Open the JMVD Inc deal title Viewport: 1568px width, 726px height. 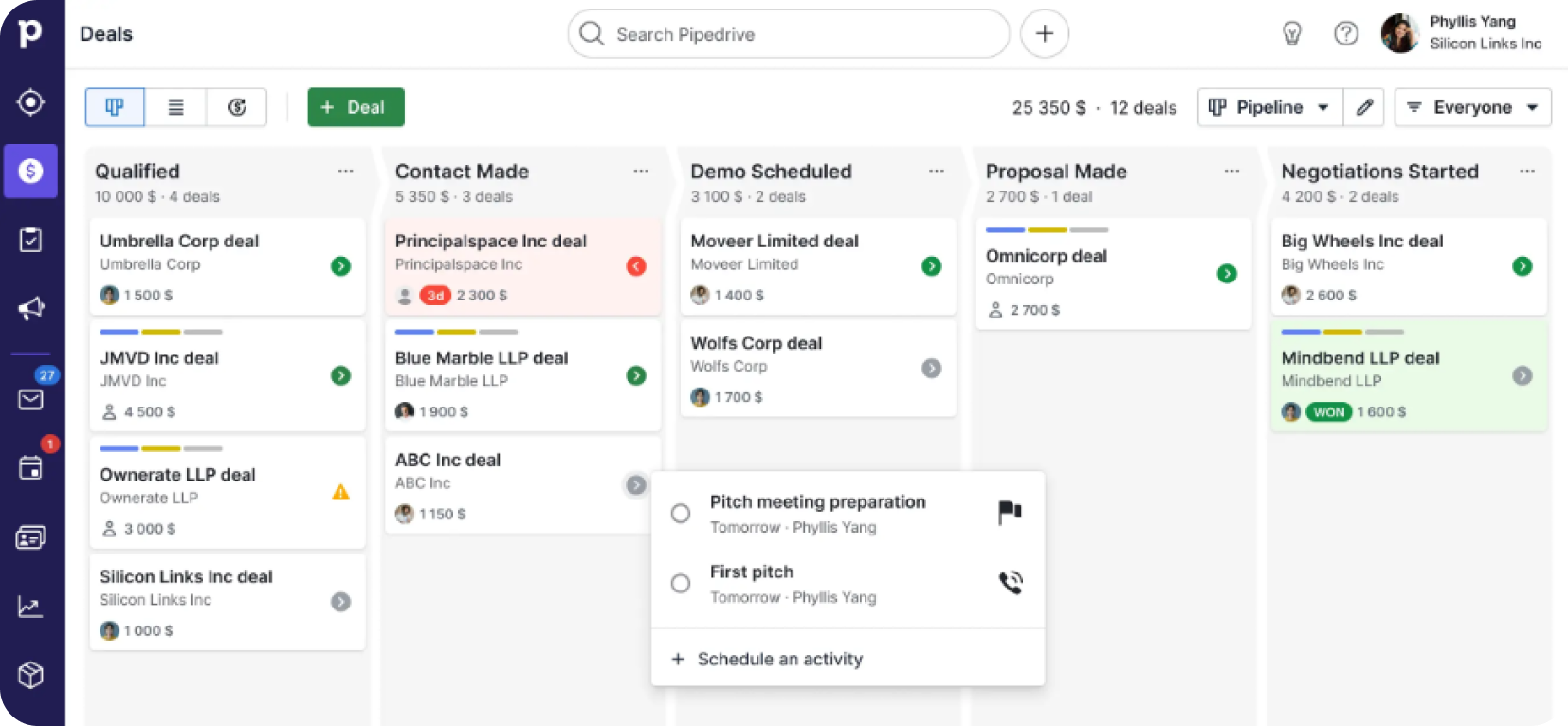click(x=159, y=358)
